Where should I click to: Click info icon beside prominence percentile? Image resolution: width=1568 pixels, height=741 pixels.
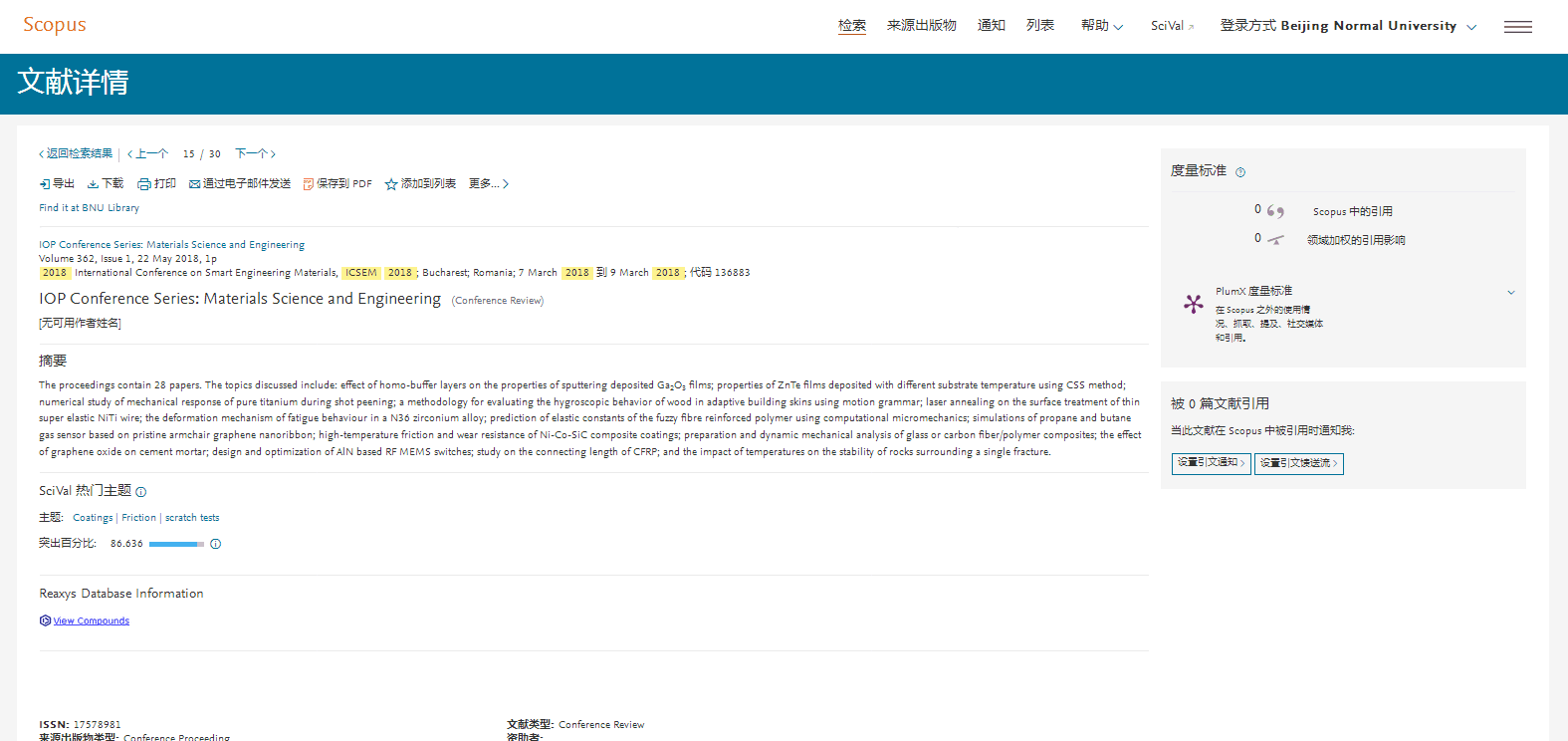215,544
